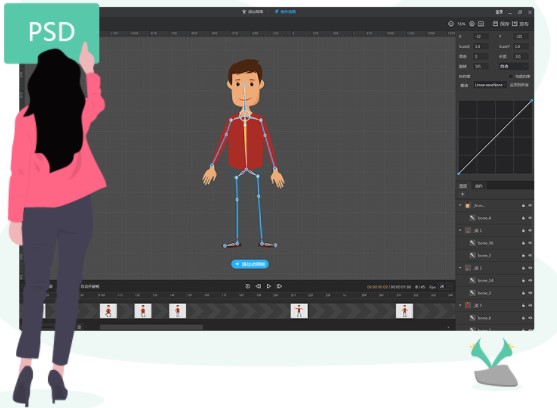Image resolution: width=557 pixels, height=408 pixels.
Task: Switch to the second tab in layers panel
Action: (478, 186)
